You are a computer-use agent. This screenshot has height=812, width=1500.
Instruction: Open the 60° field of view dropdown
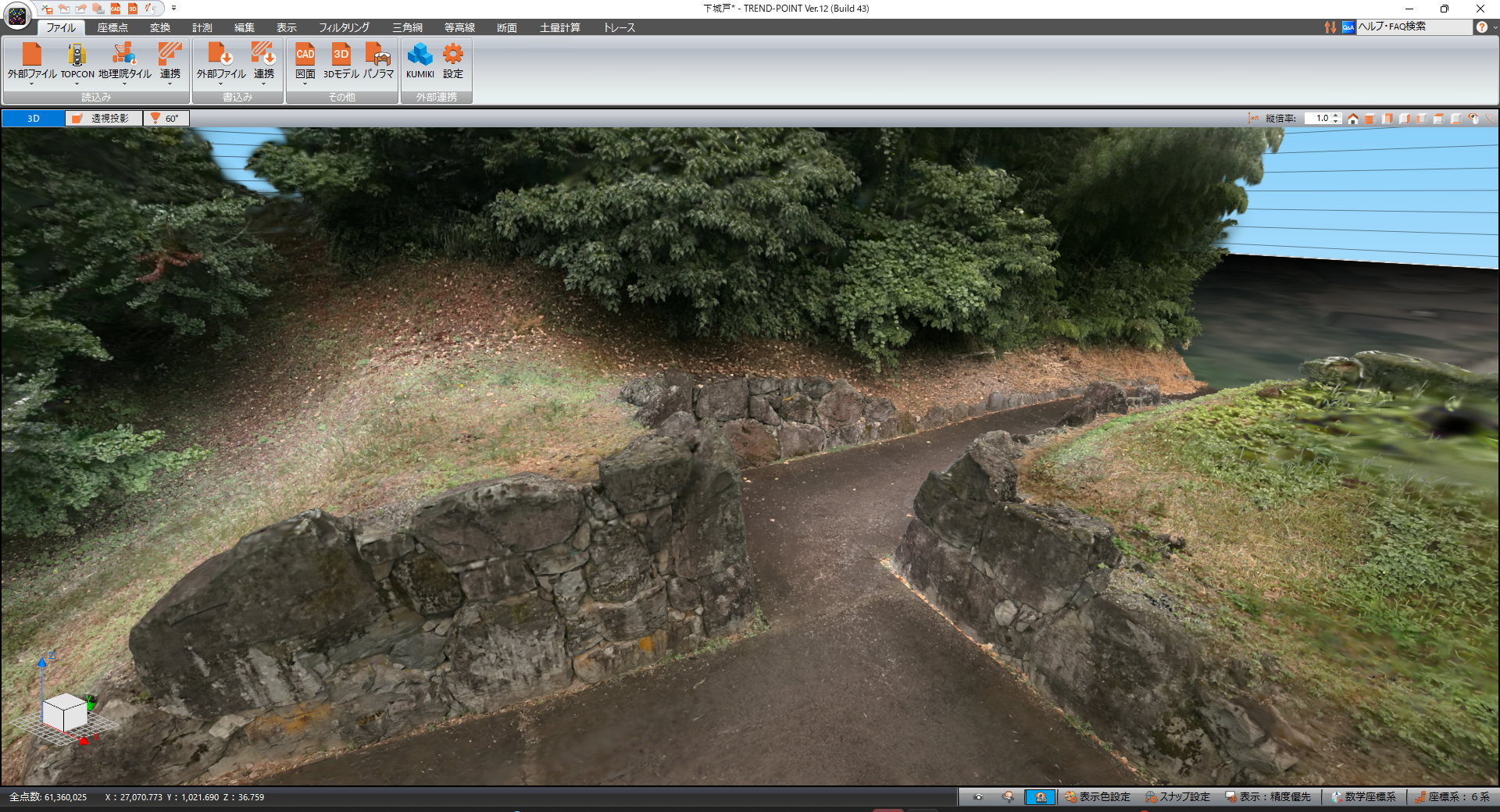(x=166, y=119)
